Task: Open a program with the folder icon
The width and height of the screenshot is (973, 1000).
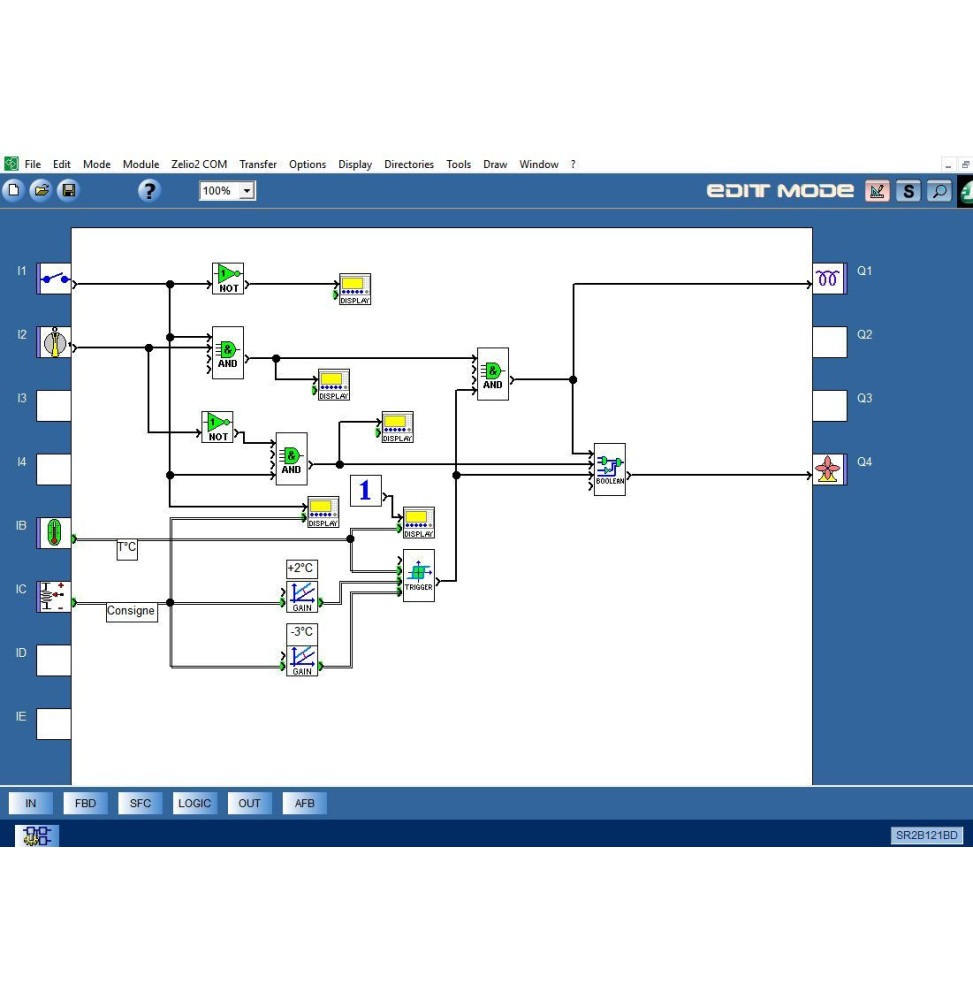Action: [40, 190]
